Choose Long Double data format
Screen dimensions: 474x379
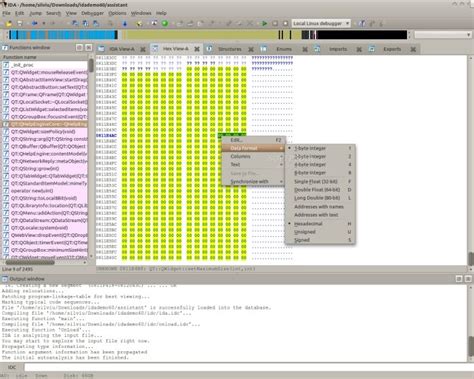pyautogui.click(x=320, y=198)
